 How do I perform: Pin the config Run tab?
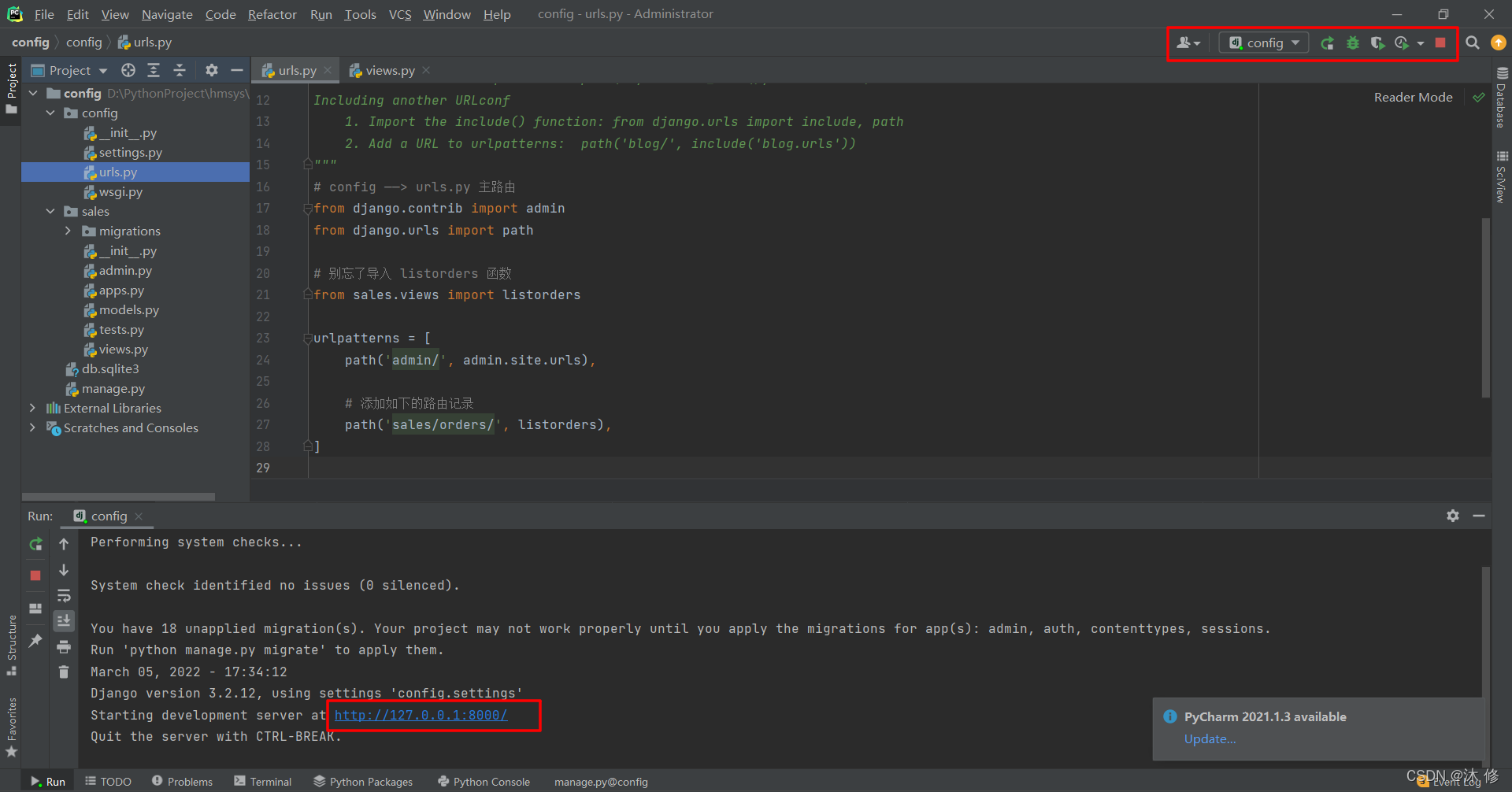35,641
